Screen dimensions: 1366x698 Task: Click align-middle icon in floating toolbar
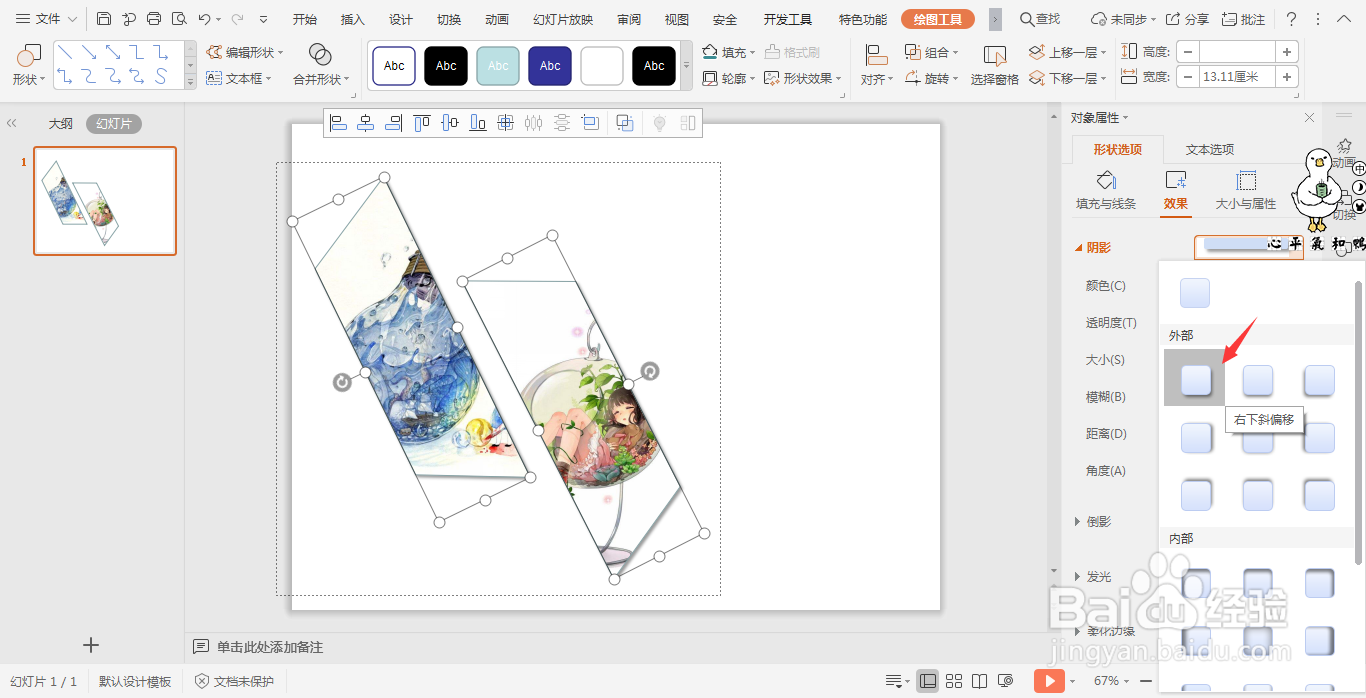pos(450,123)
